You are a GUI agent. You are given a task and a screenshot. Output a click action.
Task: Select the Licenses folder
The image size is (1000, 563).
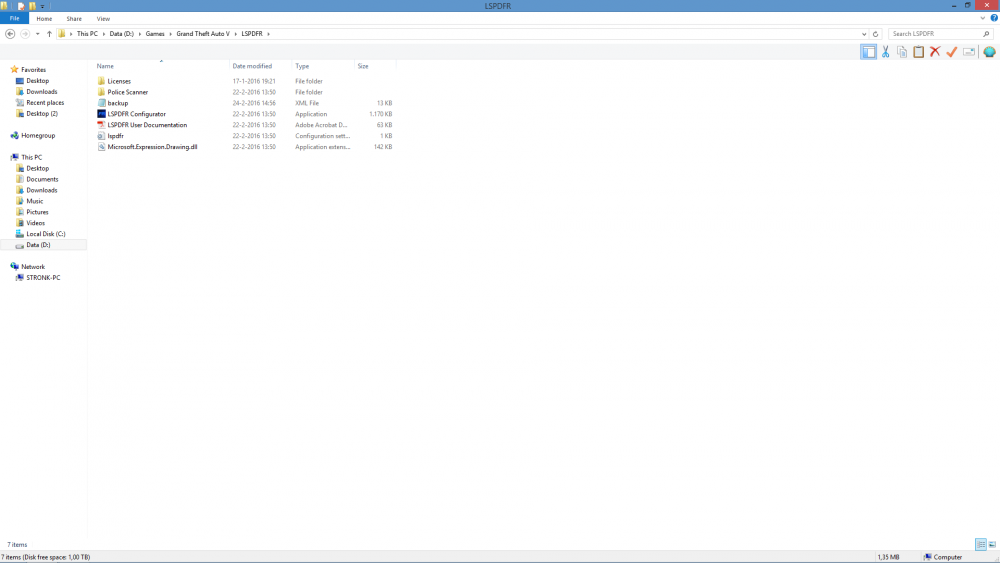click(119, 82)
